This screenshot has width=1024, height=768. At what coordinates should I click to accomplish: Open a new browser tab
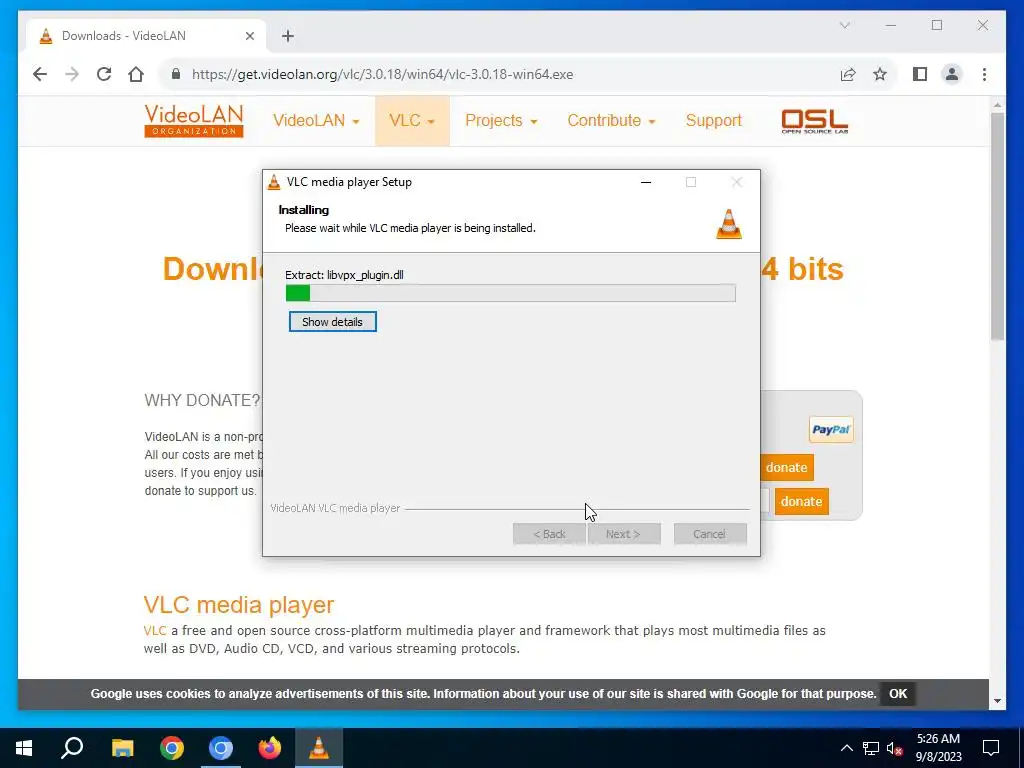288,36
